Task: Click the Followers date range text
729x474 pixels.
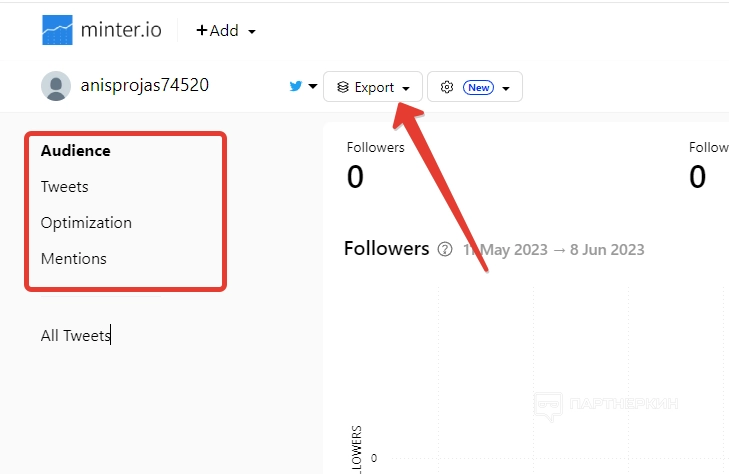Action: pos(553,249)
